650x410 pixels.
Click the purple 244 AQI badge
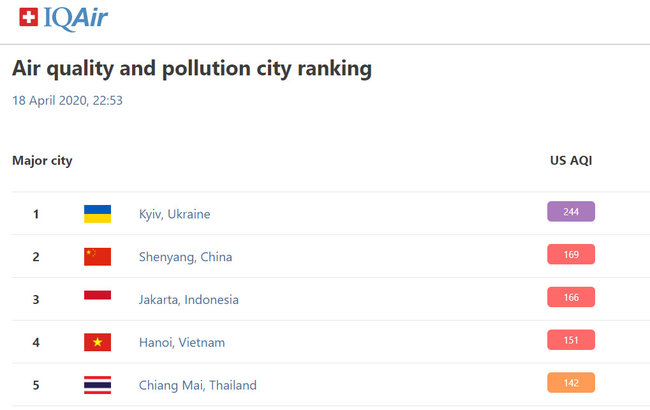571,211
